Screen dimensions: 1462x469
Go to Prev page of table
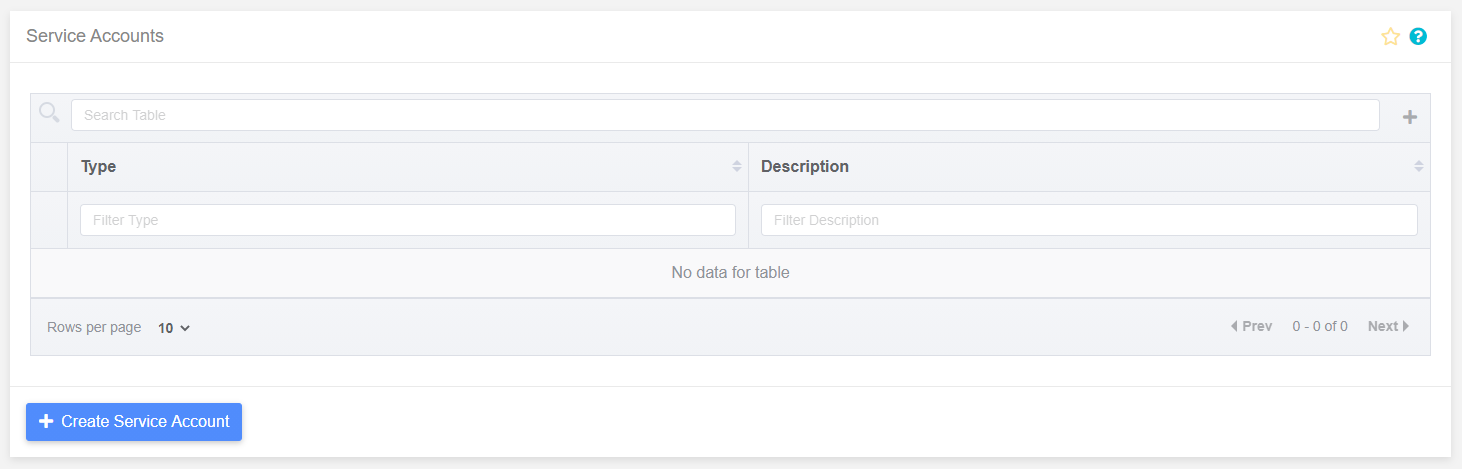[x=1251, y=326]
